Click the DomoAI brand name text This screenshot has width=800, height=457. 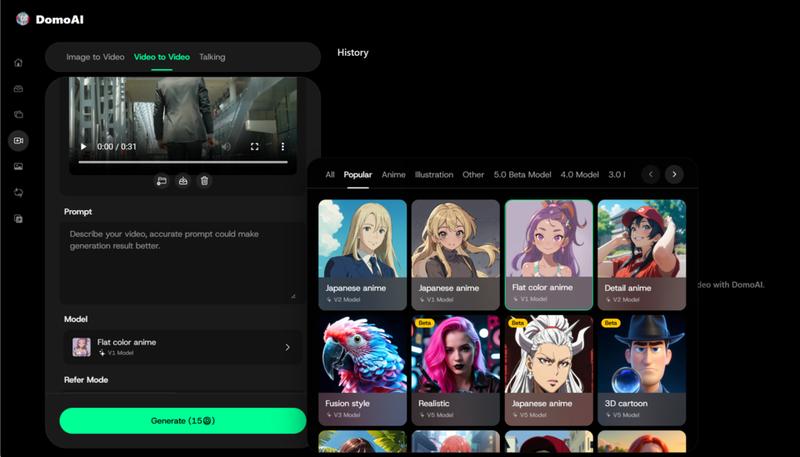click(60, 19)
